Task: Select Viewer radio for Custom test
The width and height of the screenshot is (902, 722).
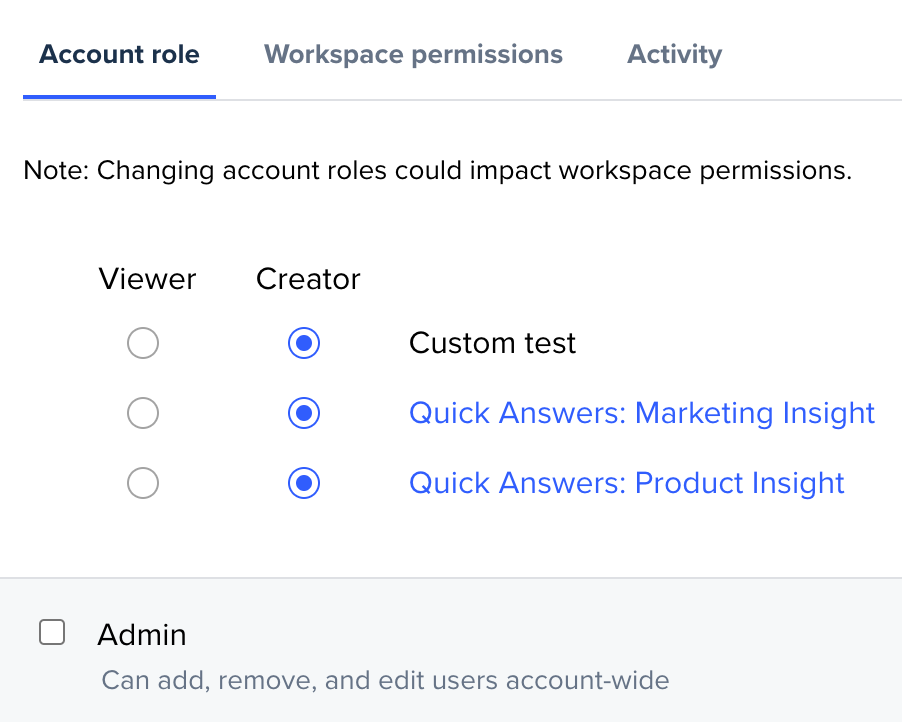Action: point(143,343)
